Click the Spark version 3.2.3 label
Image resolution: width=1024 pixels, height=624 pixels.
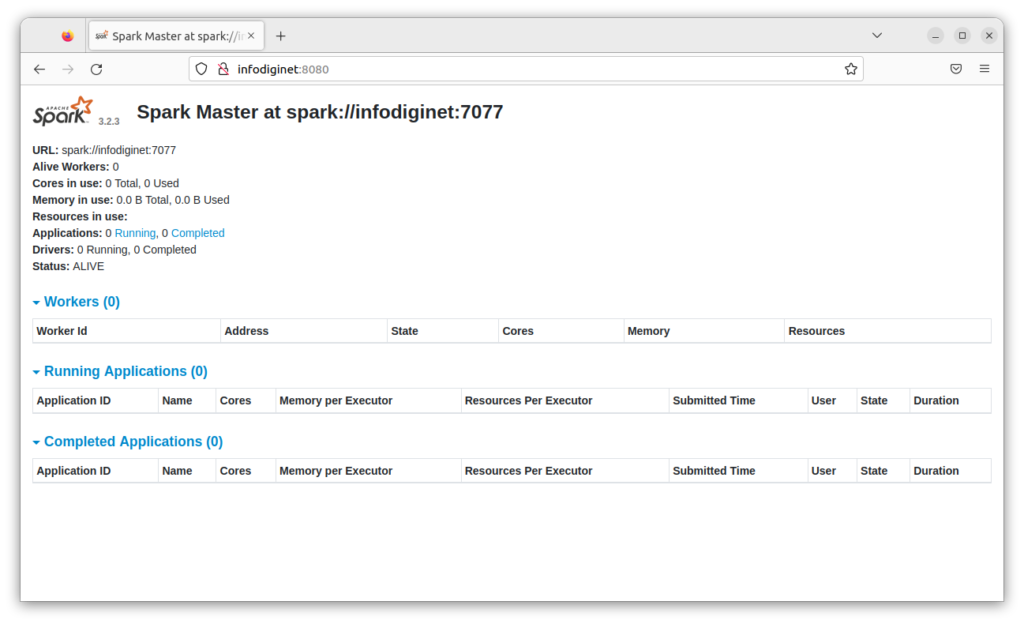point(109,121)
